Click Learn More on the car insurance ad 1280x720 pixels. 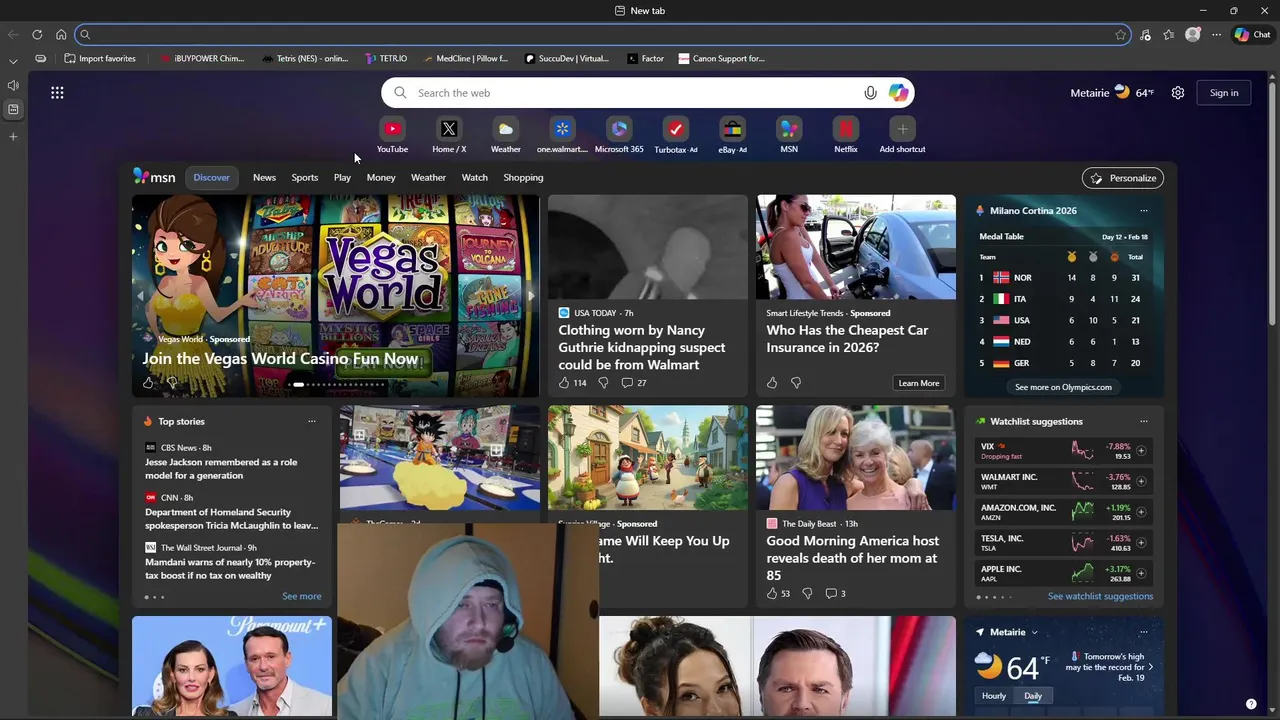point(919,383)
